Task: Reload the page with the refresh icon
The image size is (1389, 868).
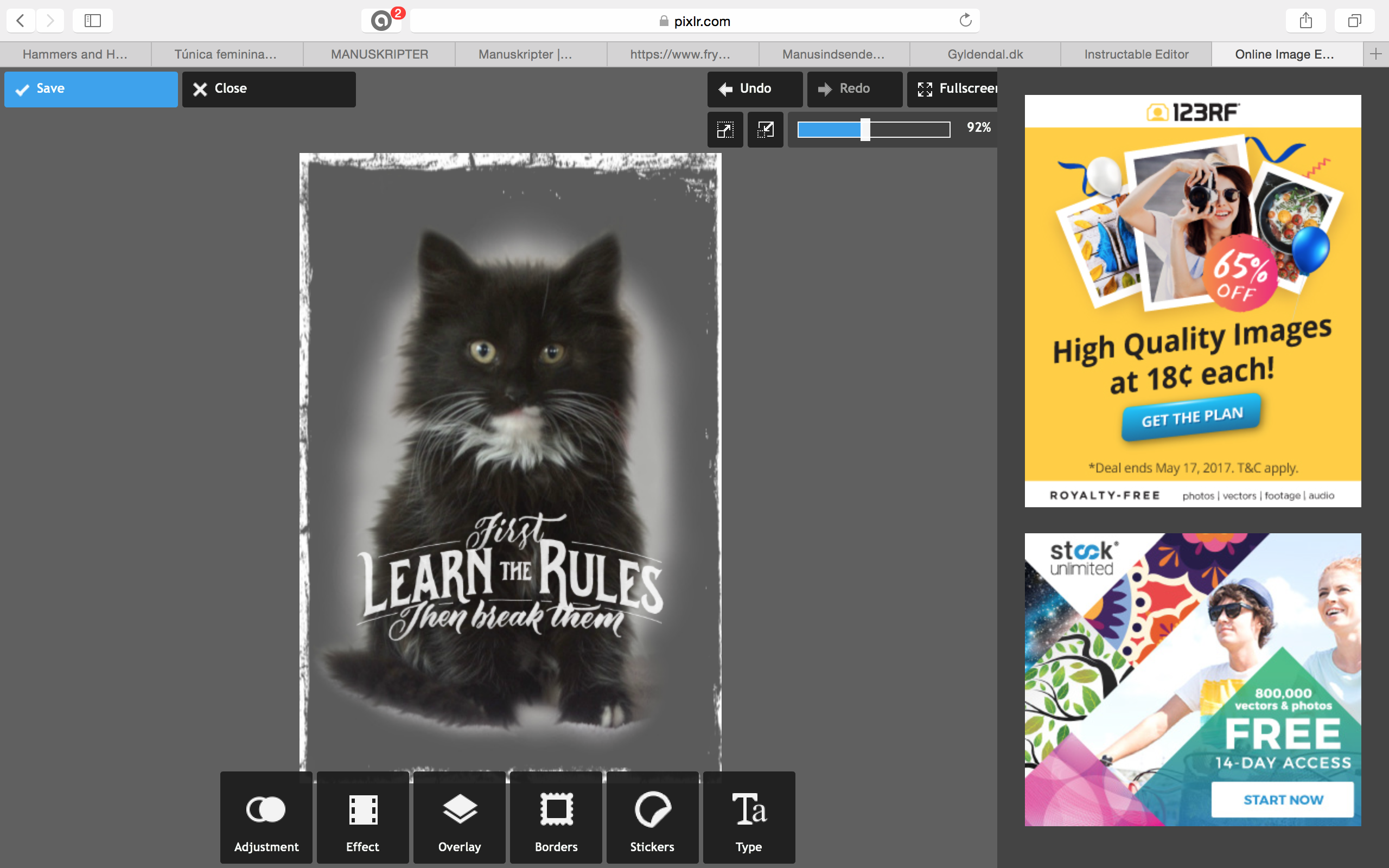Action: [x=965, y=21]
